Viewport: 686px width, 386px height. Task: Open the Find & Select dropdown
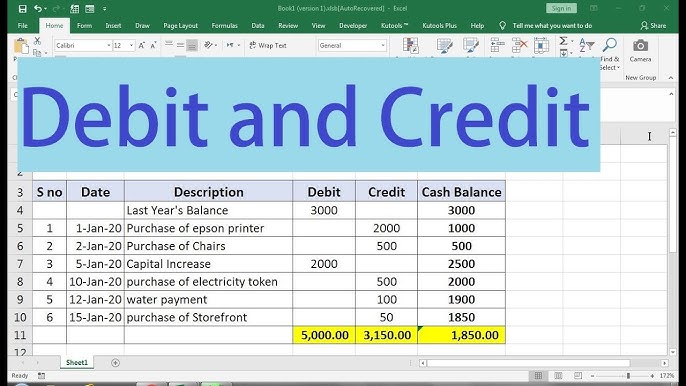609,54
